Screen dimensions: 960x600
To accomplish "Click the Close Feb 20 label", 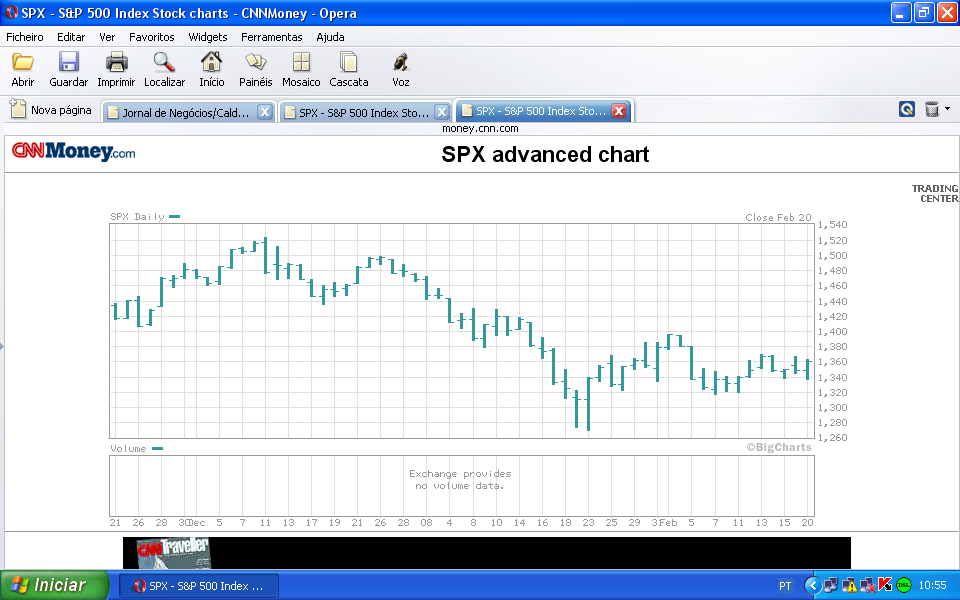I will click(778, 217).
